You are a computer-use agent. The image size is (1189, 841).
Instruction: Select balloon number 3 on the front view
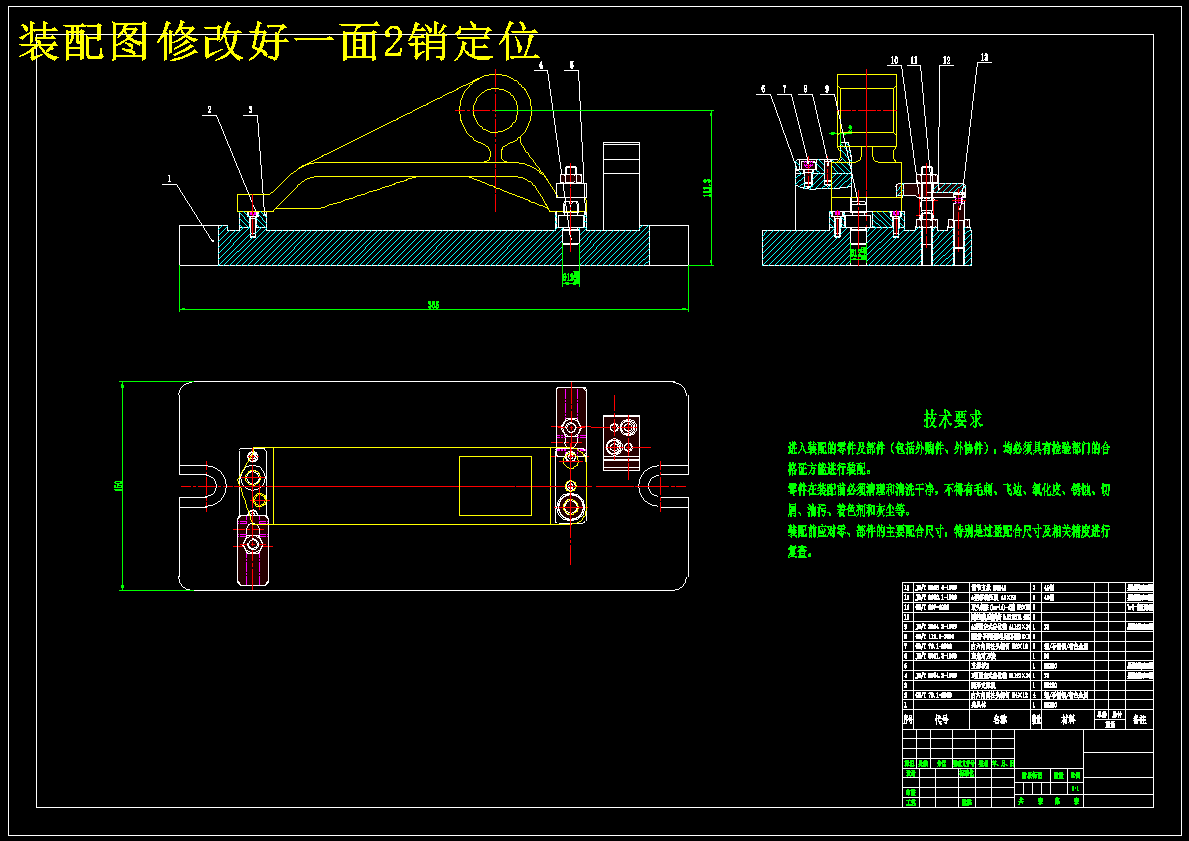(x=251, y=110)
